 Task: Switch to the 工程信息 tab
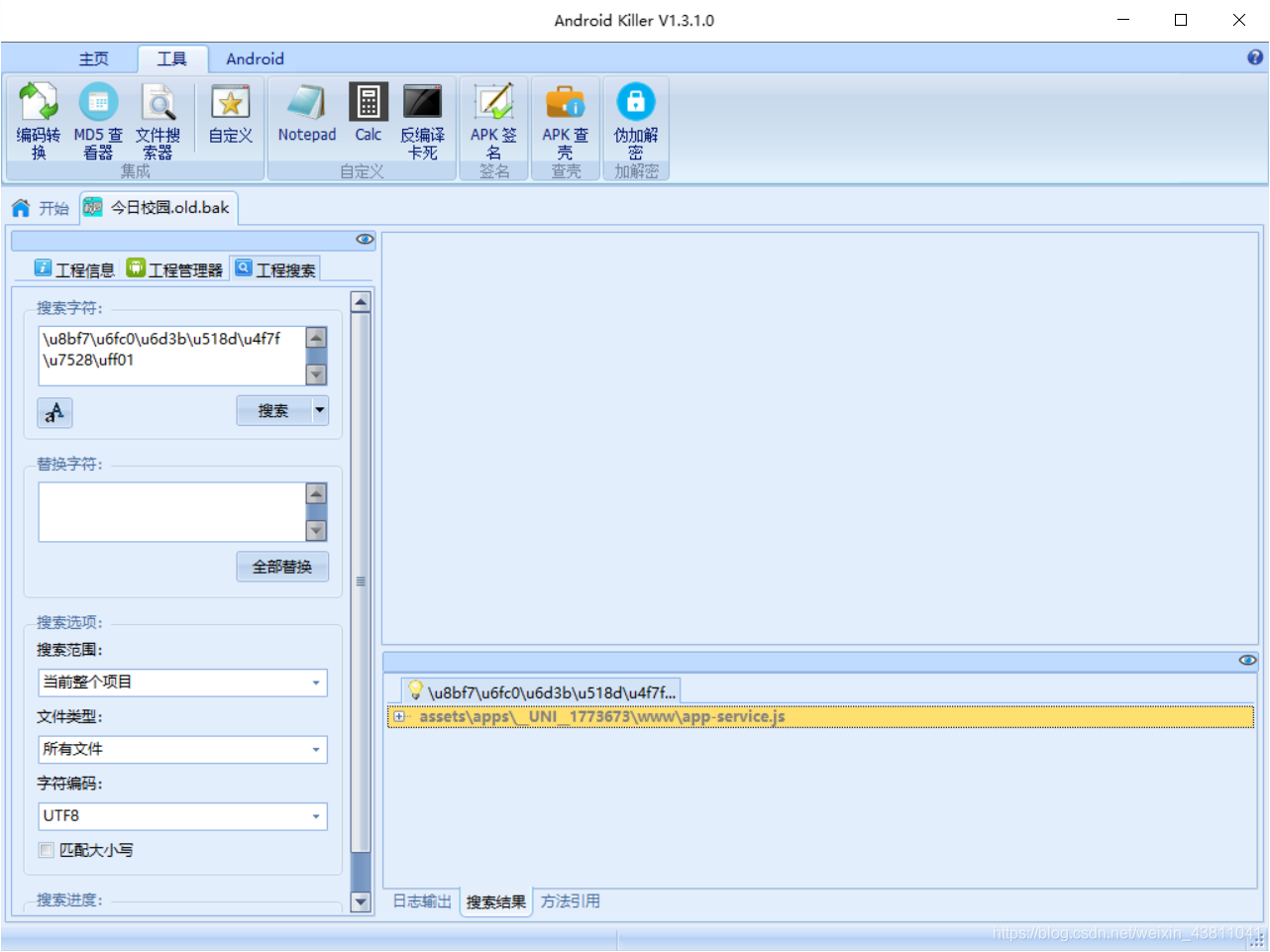(x=75, y=269)
